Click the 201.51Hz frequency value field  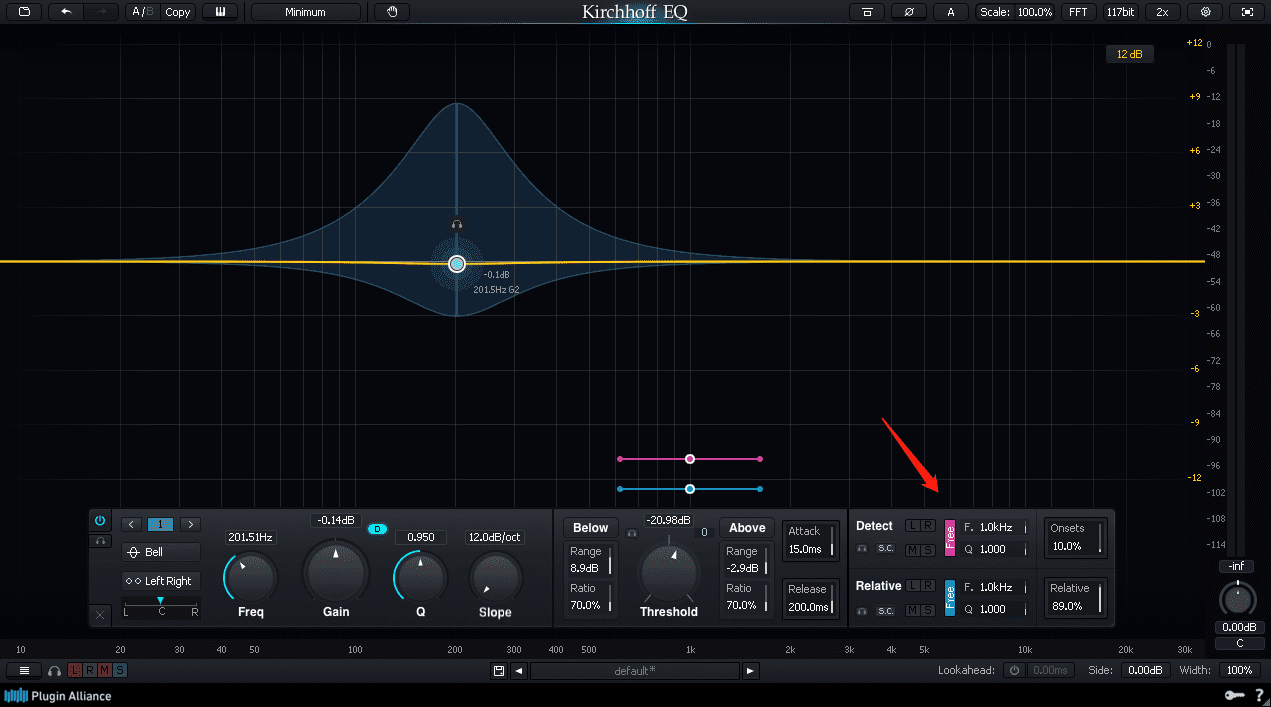pyautogui.click(x=250, y=538)
